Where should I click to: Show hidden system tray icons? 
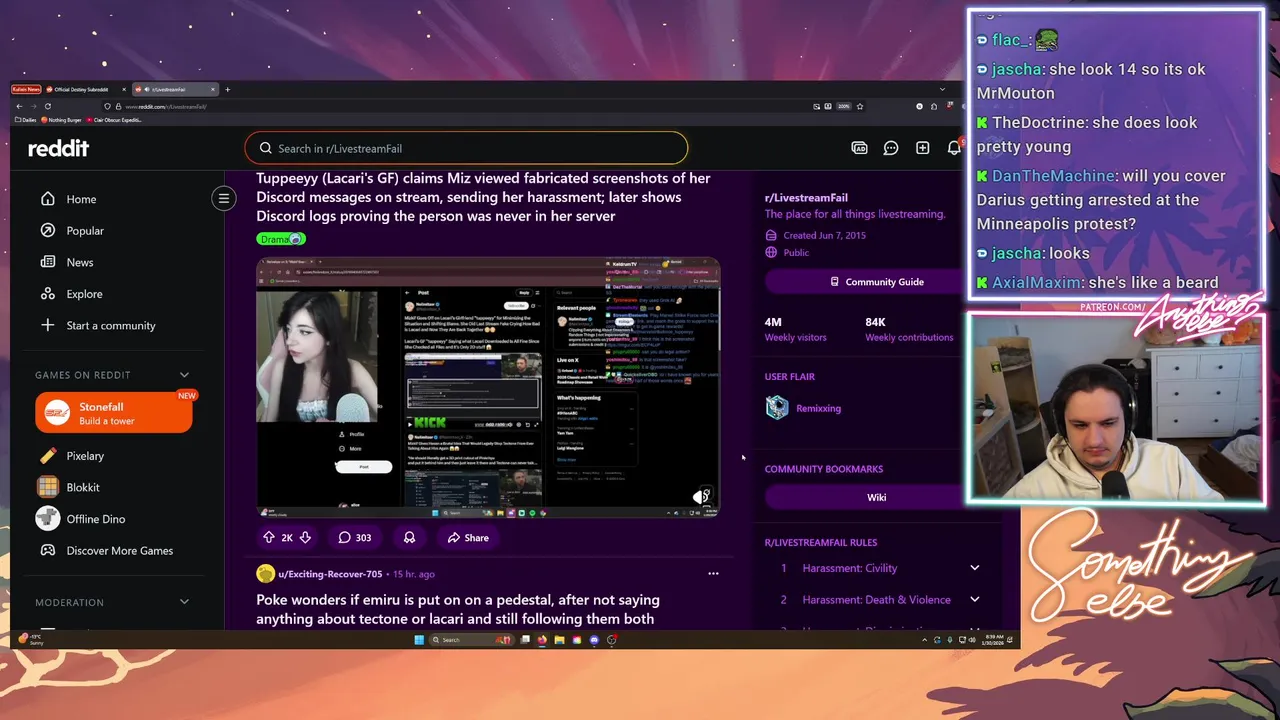[x=924, y=640]
